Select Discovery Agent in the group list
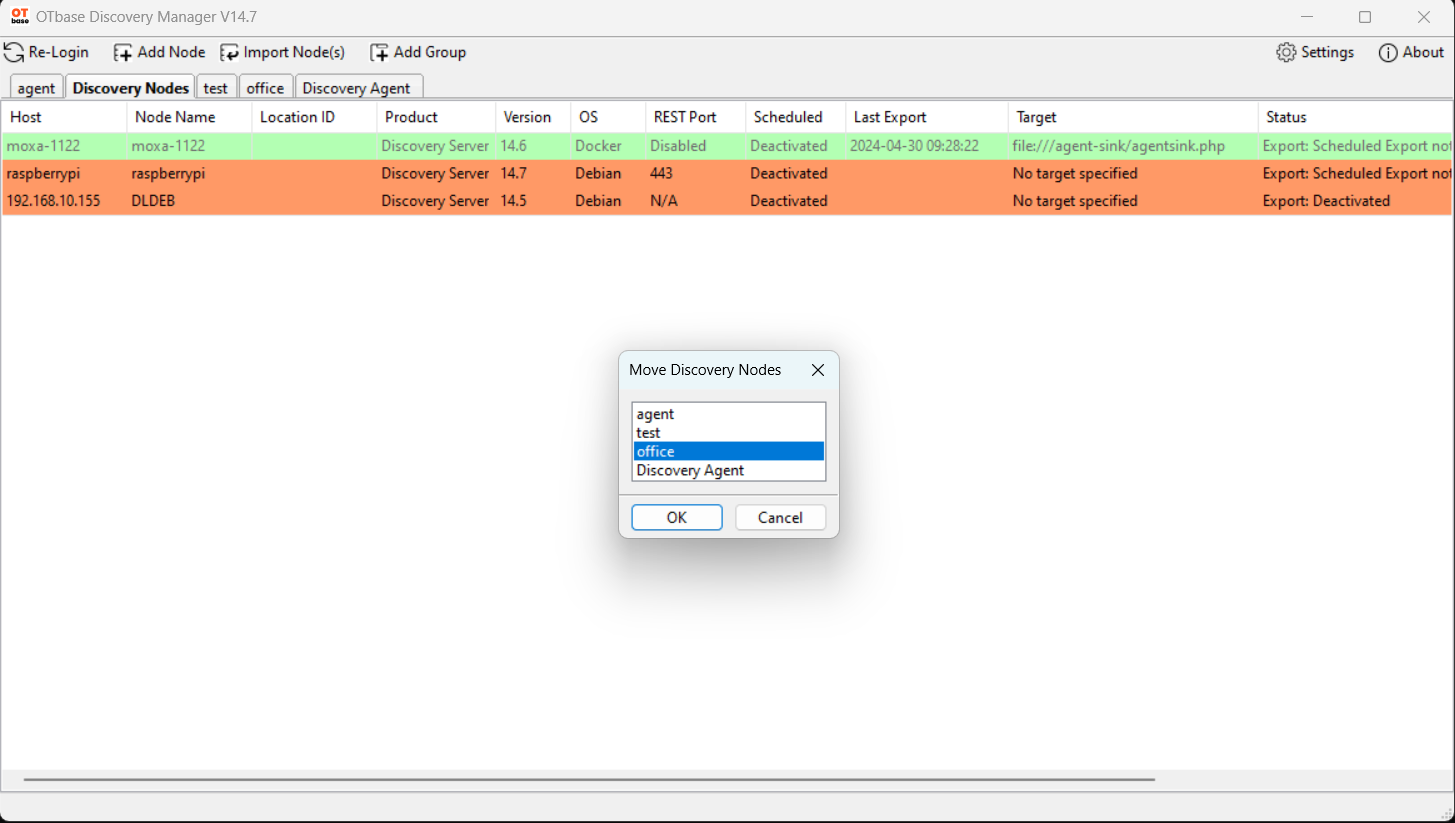The image size is (1455, 823). point(729,470)
